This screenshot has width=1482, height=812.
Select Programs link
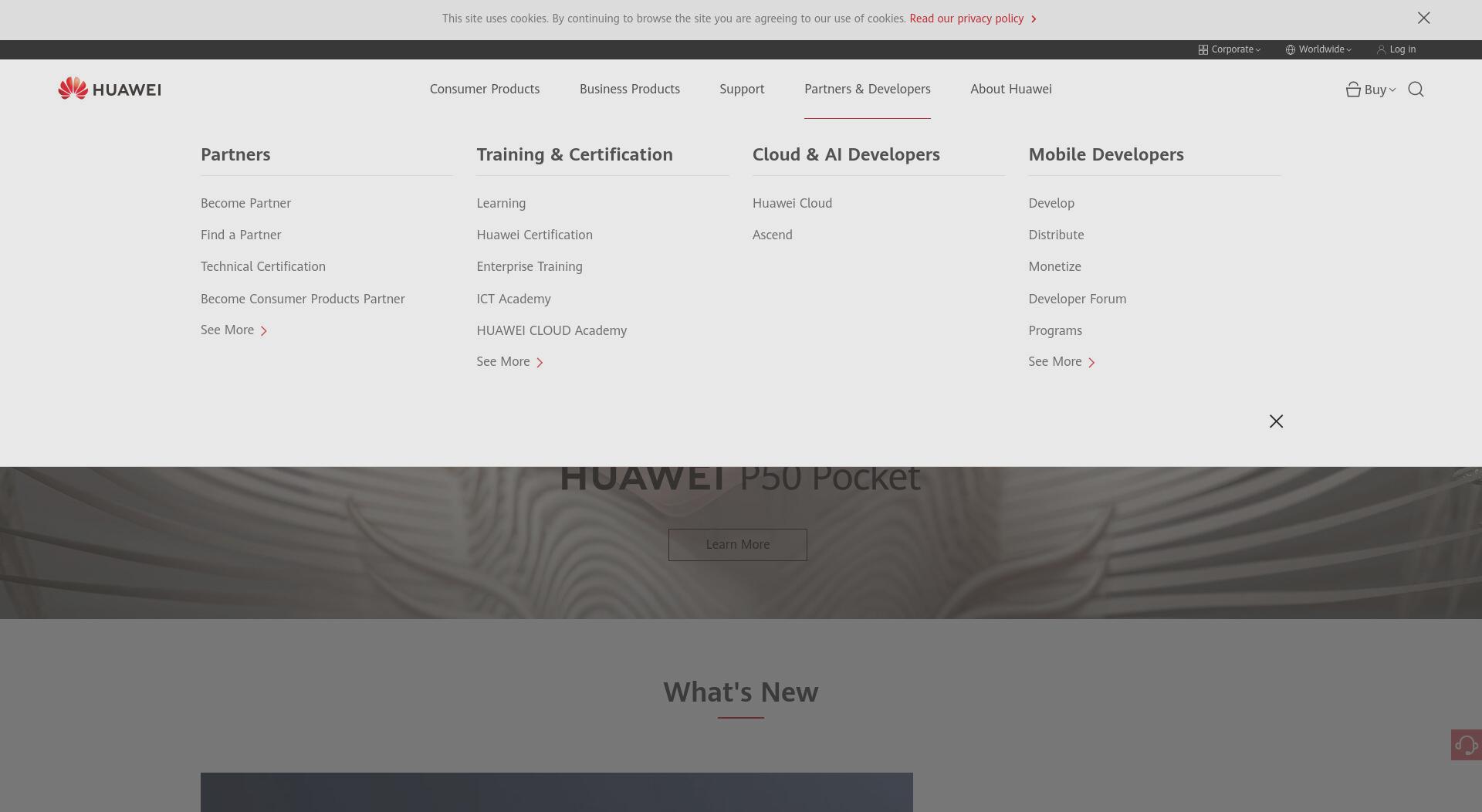[1055, 330]
